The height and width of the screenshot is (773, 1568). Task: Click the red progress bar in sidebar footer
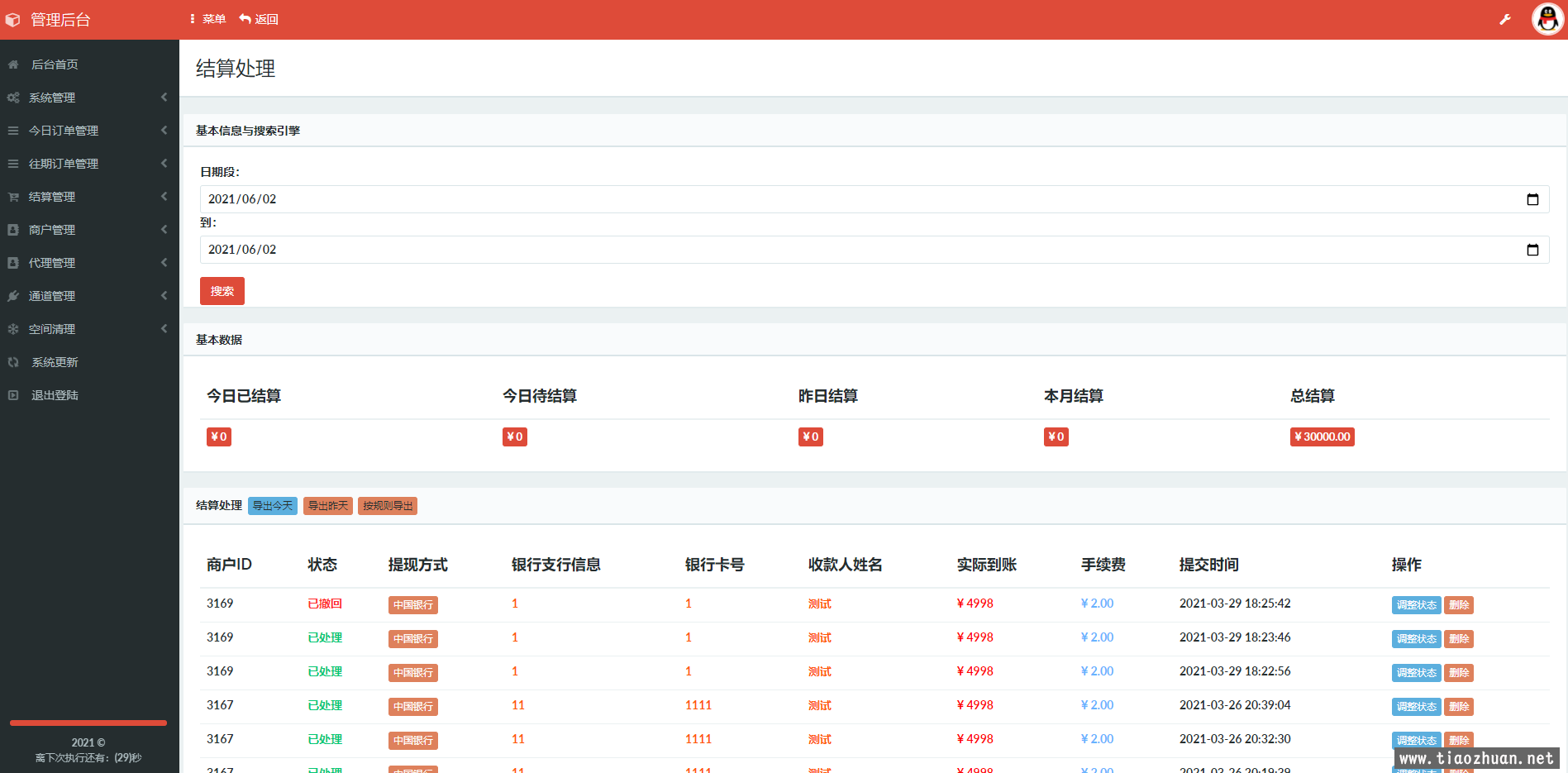pos(88,723)
